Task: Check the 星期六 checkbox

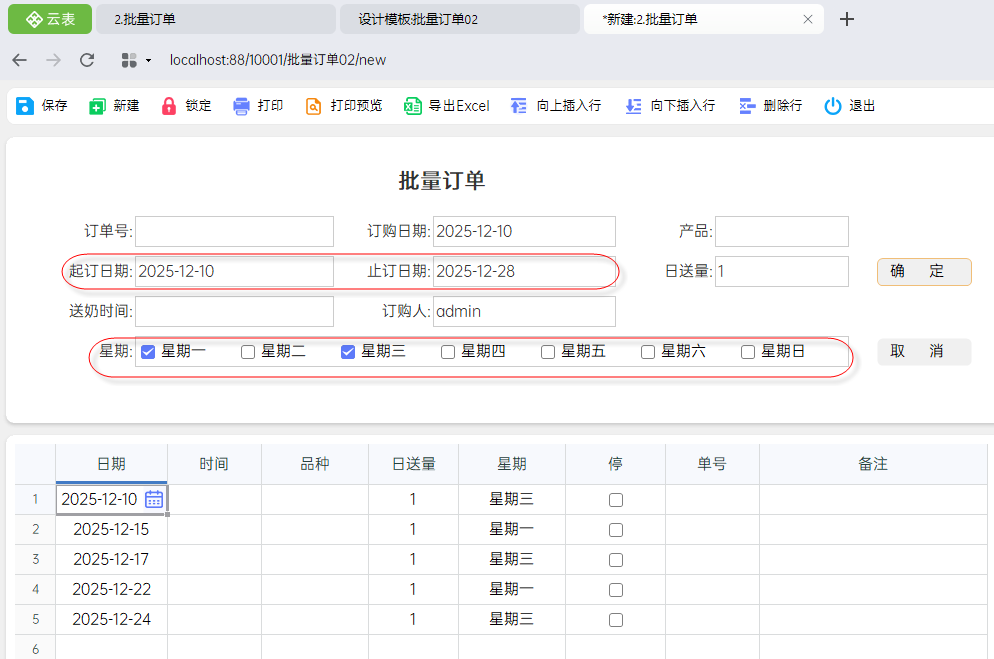Action: [647, 352]
